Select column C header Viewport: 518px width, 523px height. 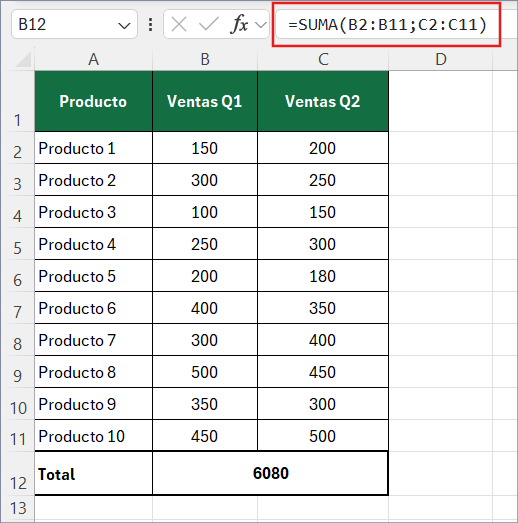323,59
